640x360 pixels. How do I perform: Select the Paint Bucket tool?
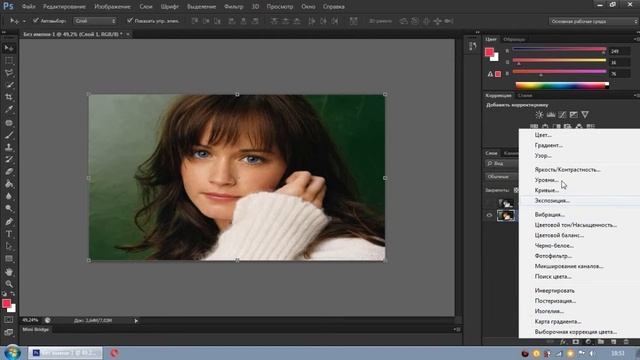pyautogui.click(x=9, y=184)
